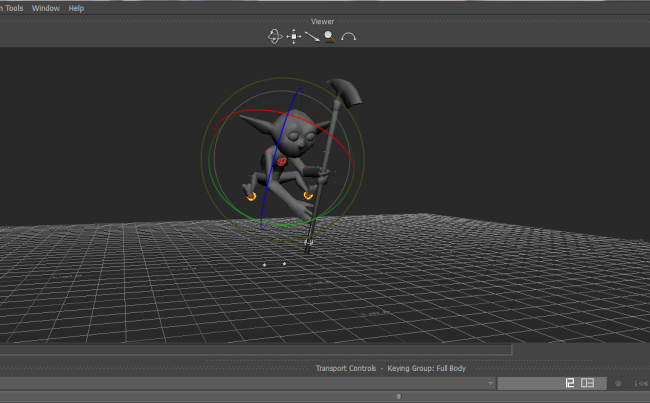Image resolution: width=650 pixels, height=403 pixels.
Task: Select the yellow hand effector near the staff
Action: [x=308, y=196]
